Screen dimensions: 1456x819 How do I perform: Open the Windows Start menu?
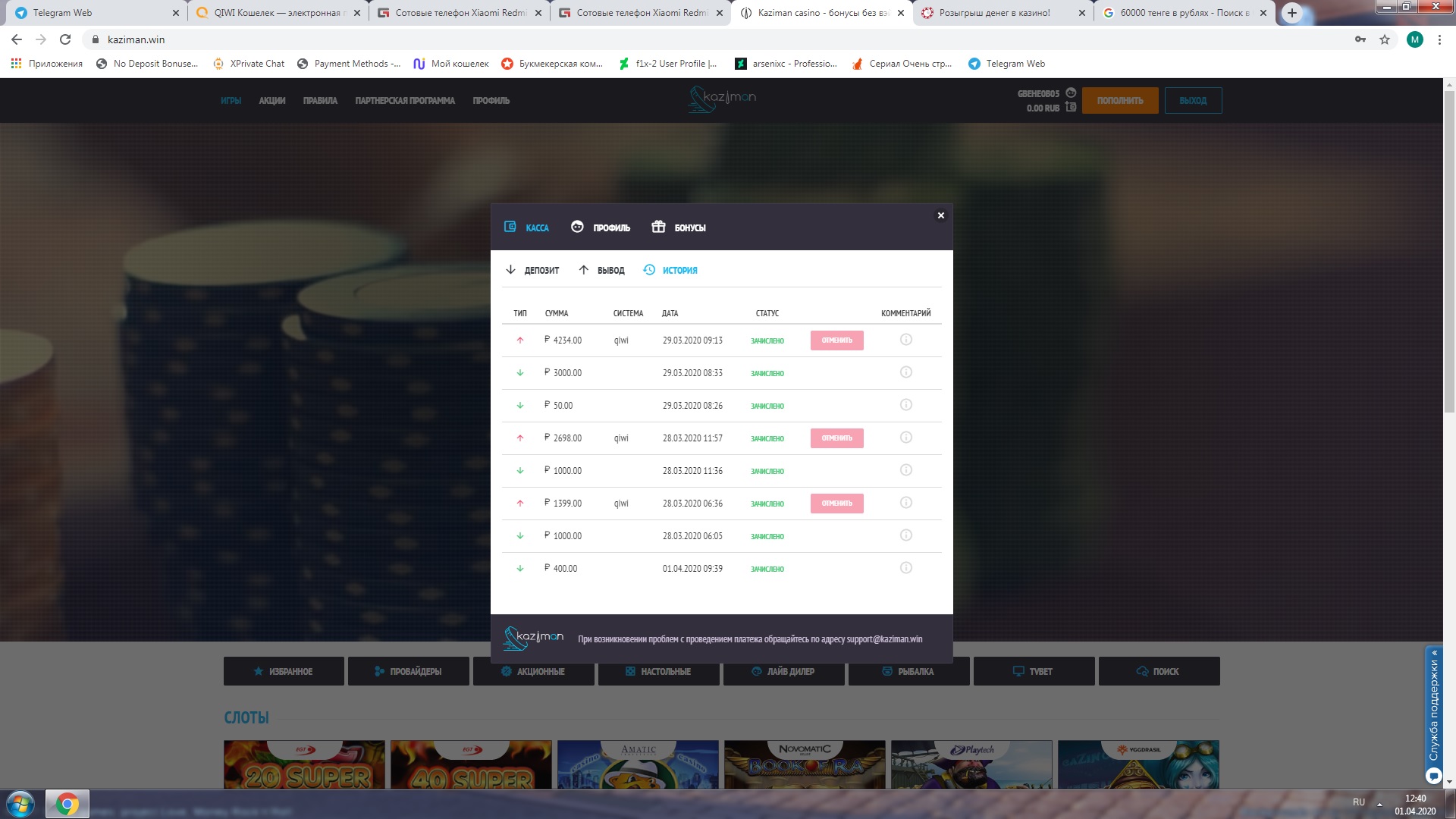[20, 804]
